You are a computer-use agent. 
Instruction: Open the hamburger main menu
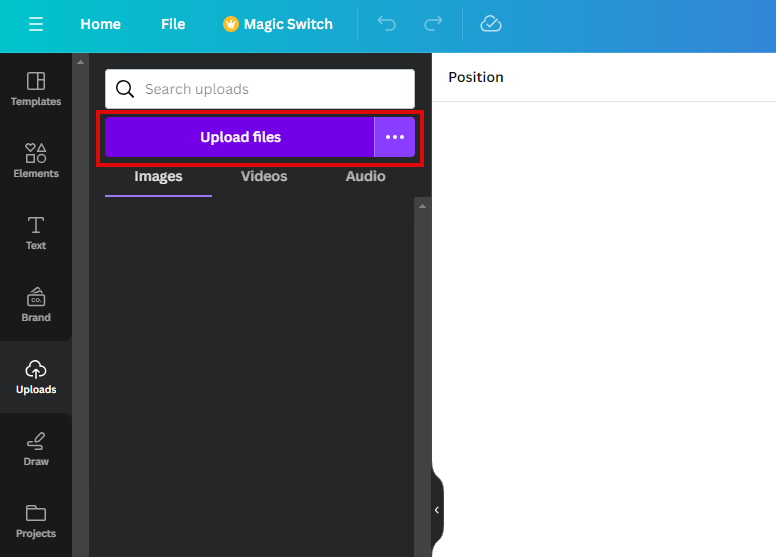(36, 24)
